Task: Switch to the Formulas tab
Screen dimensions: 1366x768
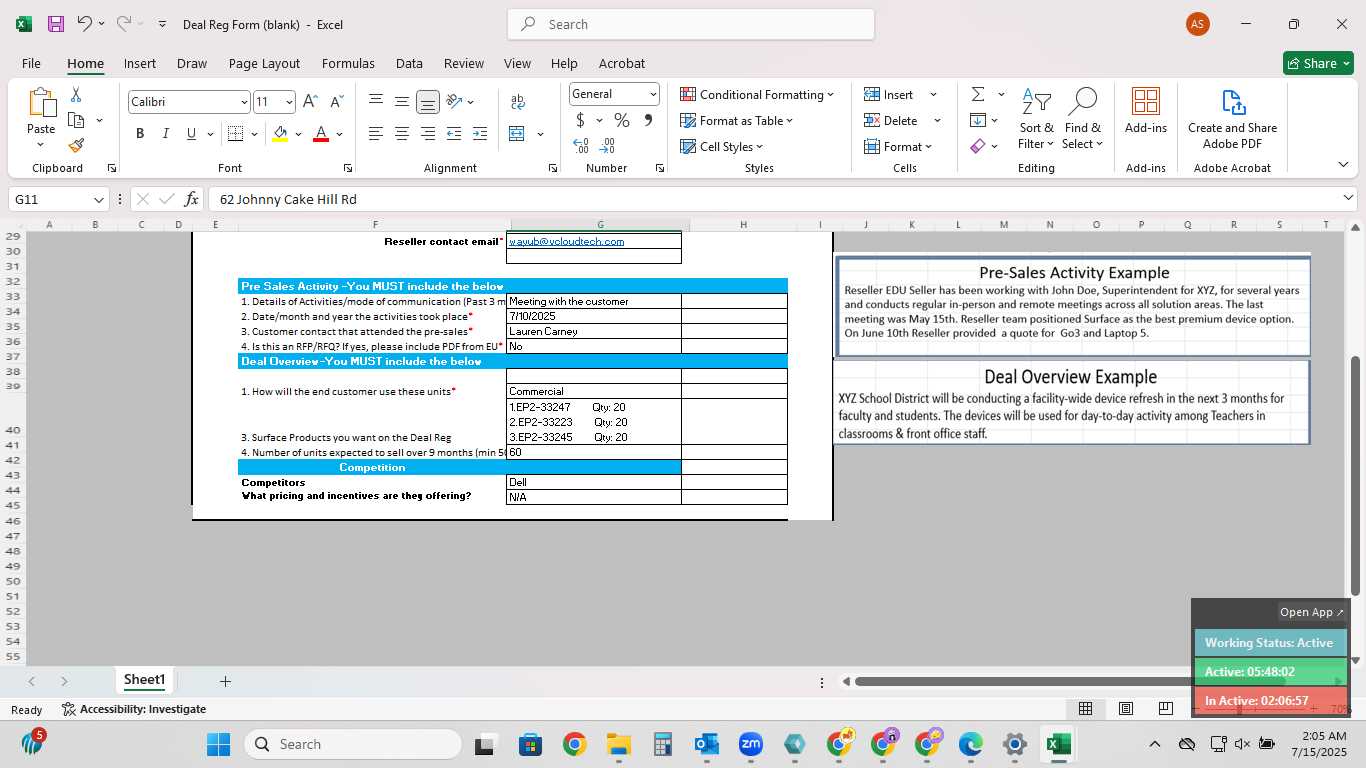Action: (x=348, y=63)
